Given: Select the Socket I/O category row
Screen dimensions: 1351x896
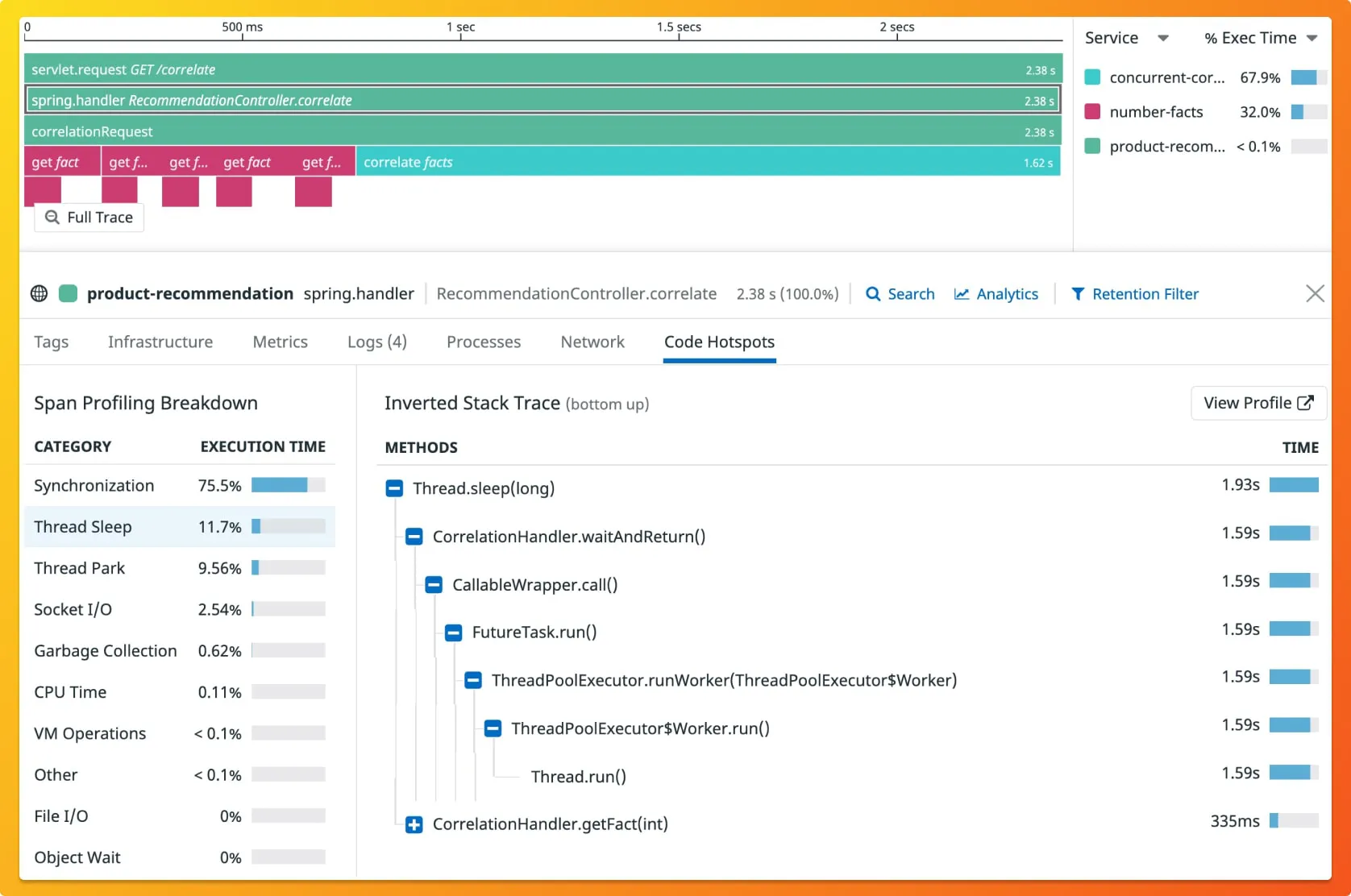Looking at the screenshot, I should 179,609.
